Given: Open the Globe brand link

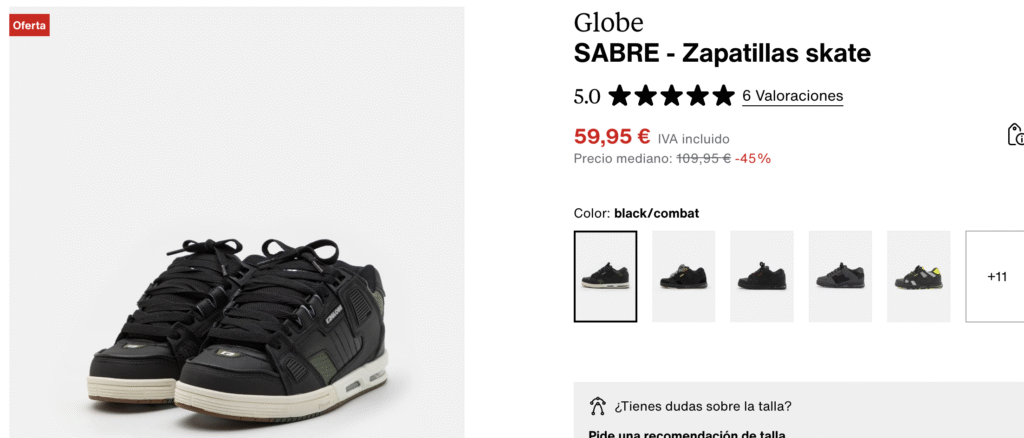Looking at the screenshot, I should pyautogui.click(x=608, y=23).
